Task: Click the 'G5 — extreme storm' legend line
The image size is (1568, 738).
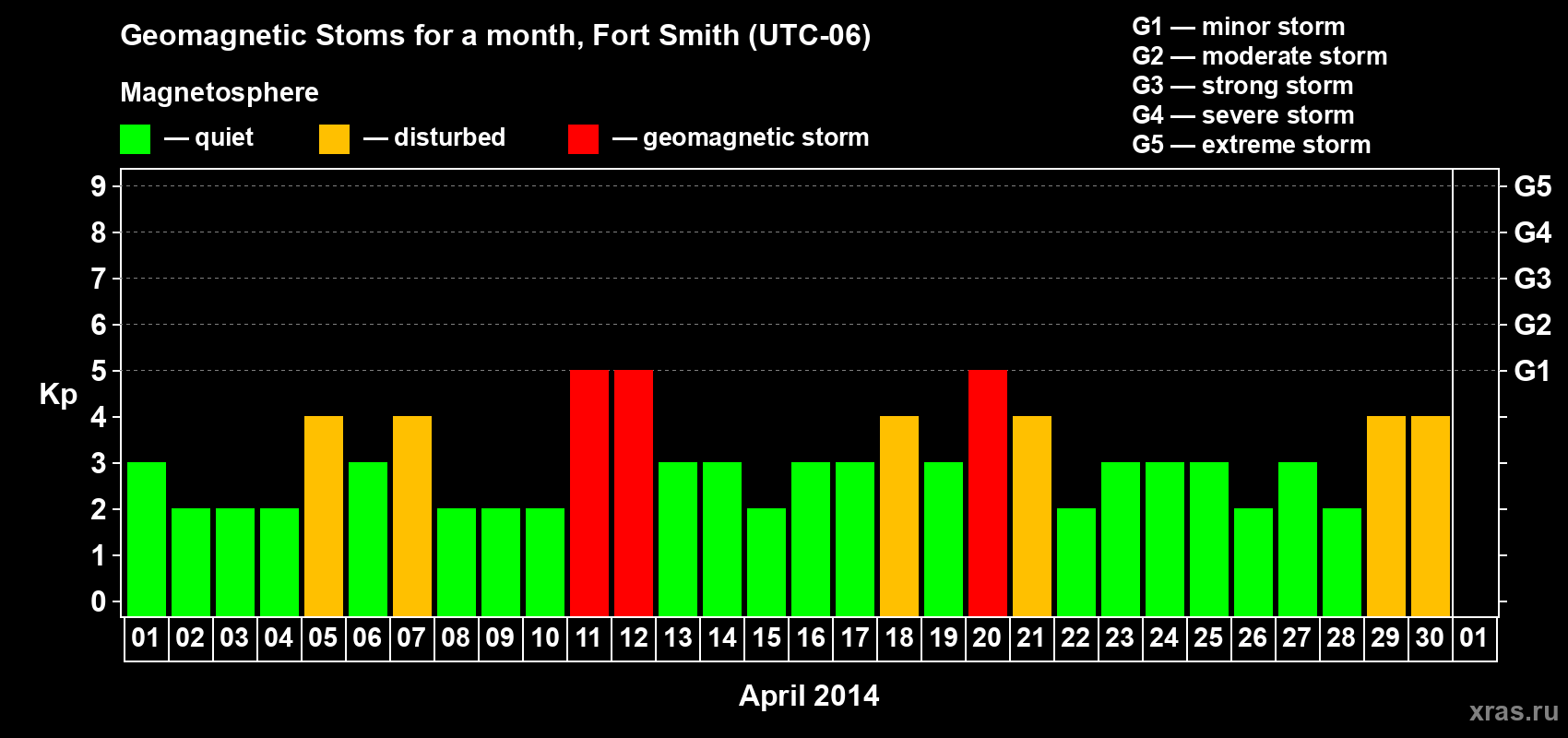Action: [x=1252, y=145]
